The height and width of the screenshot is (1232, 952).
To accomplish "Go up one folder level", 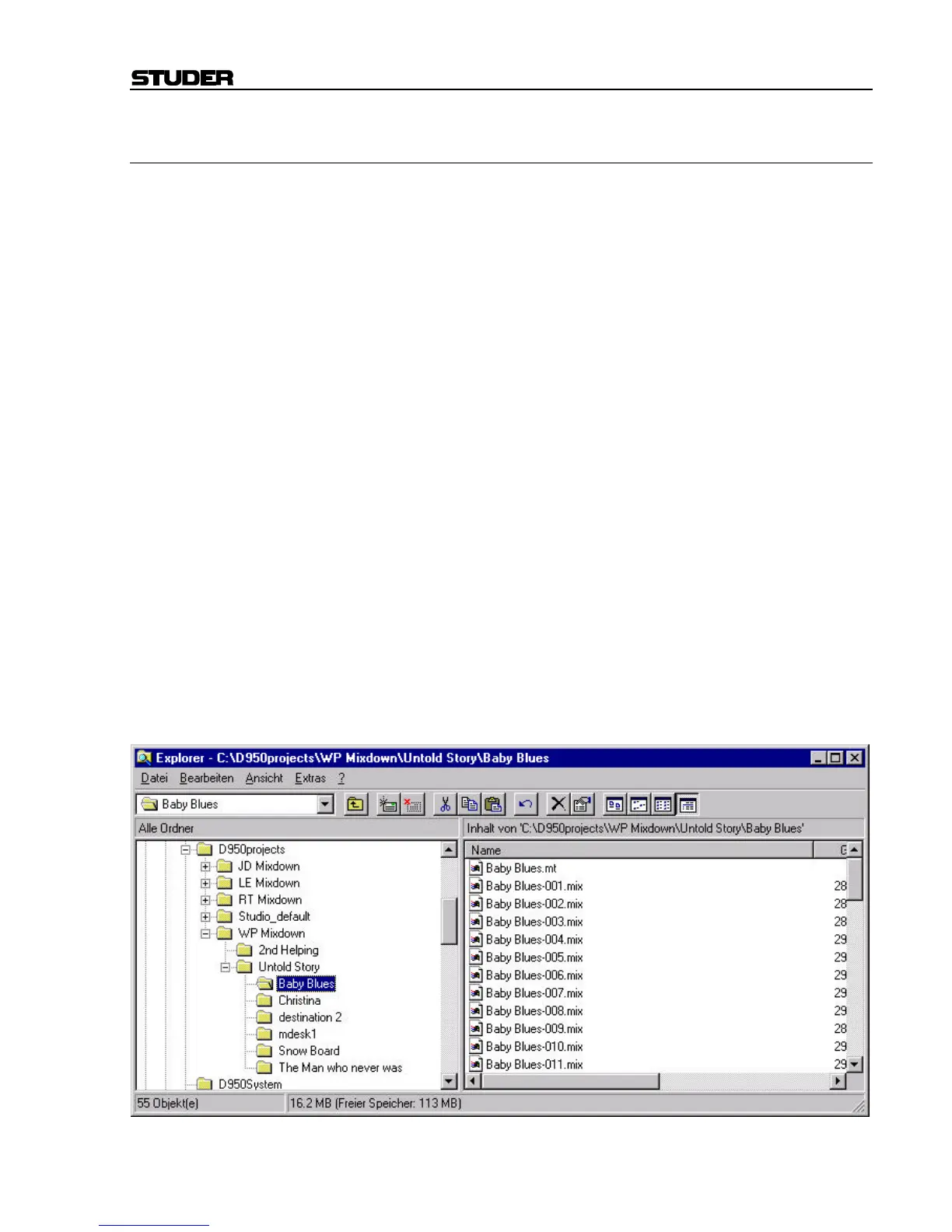I will tap(355, 804).
